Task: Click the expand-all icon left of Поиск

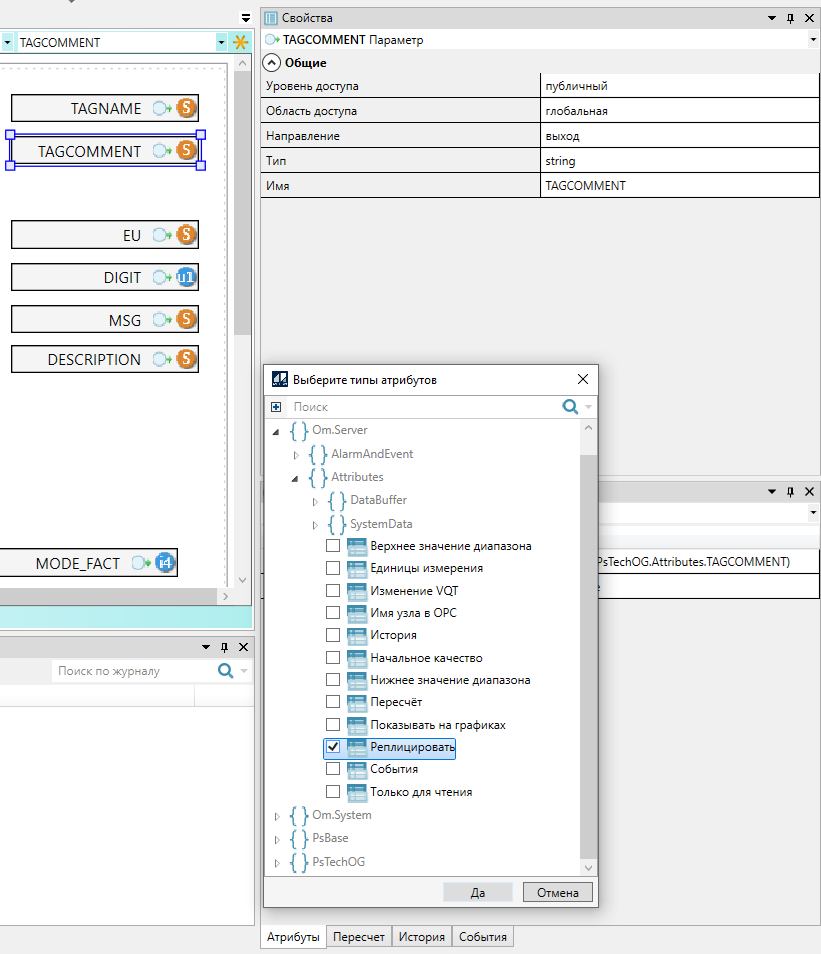Action: pos(276,407)
